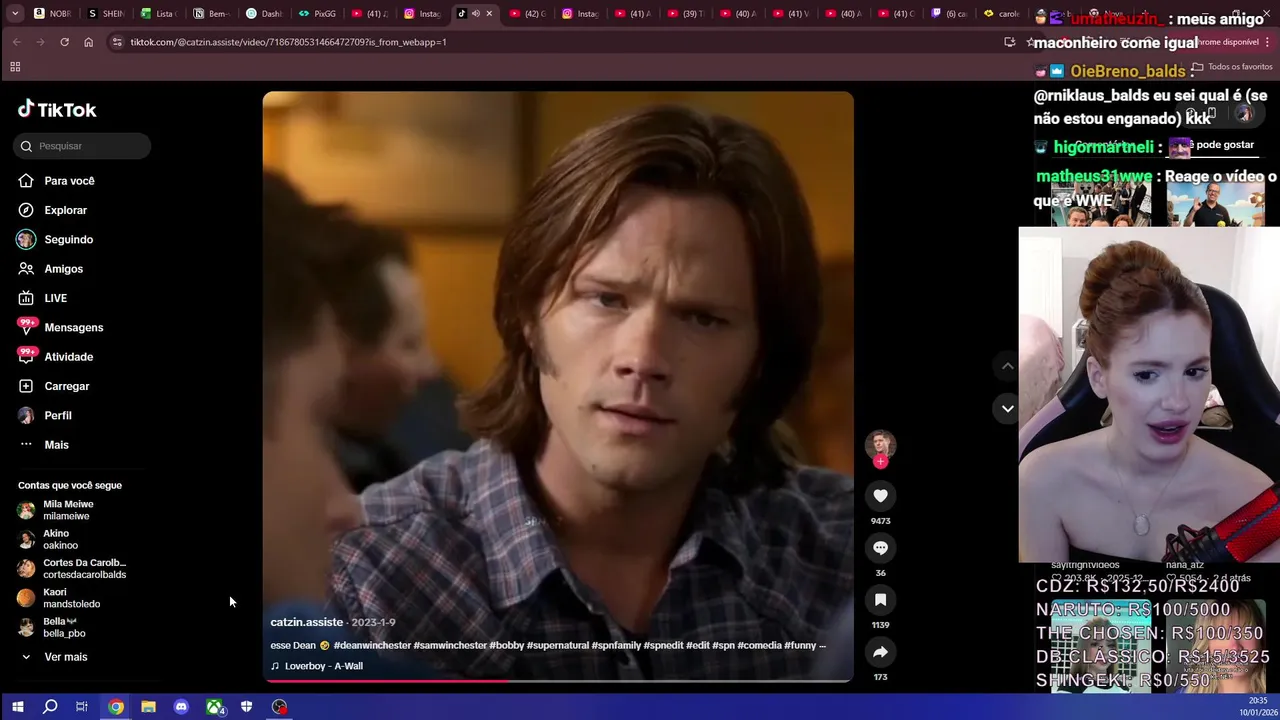Go to previous video up arrow
The height and width of the screenshot is (720, 1280).
[x=1007, y=367]
